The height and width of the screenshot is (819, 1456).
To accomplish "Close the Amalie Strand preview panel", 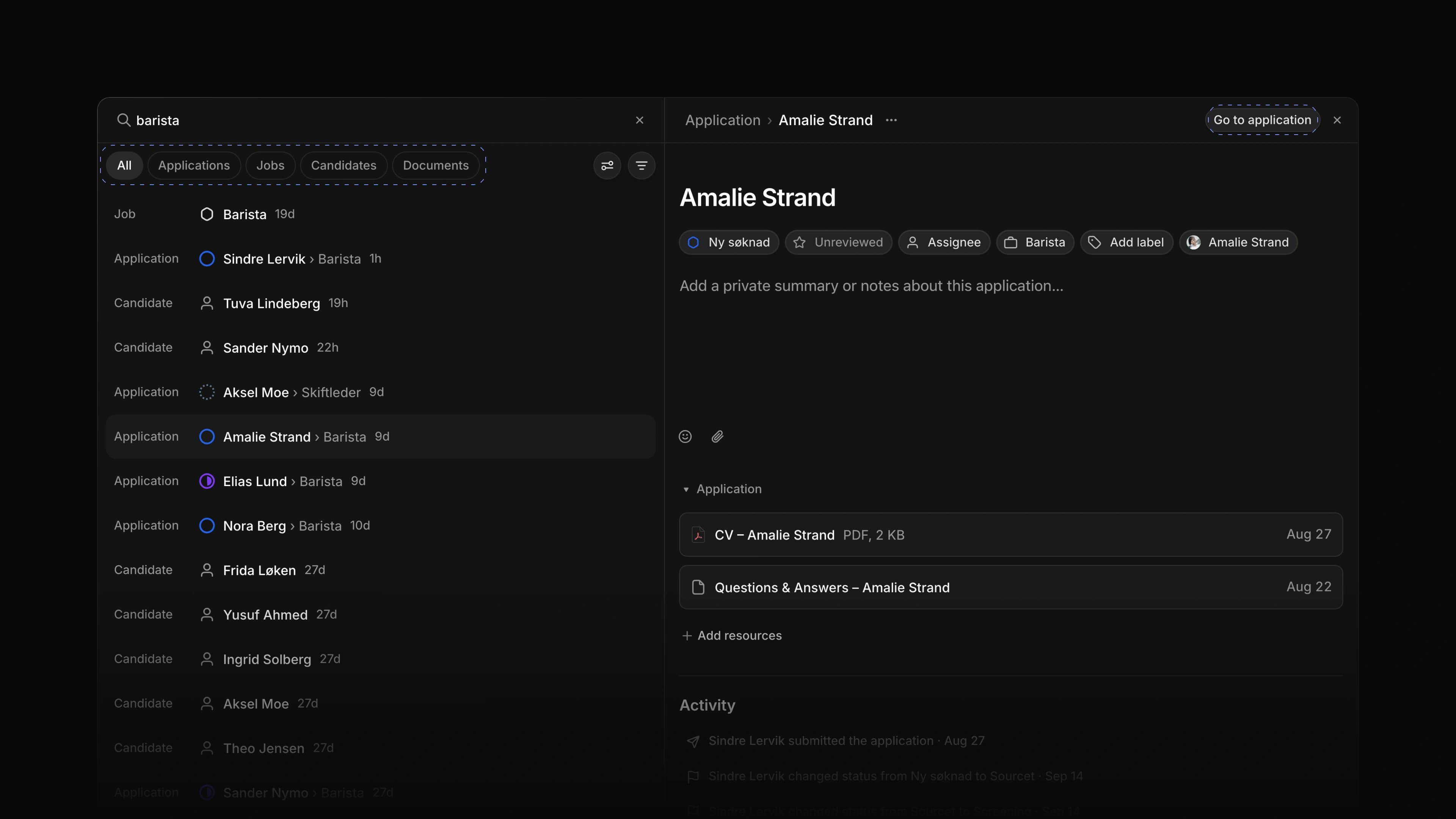I will 1337,120.
